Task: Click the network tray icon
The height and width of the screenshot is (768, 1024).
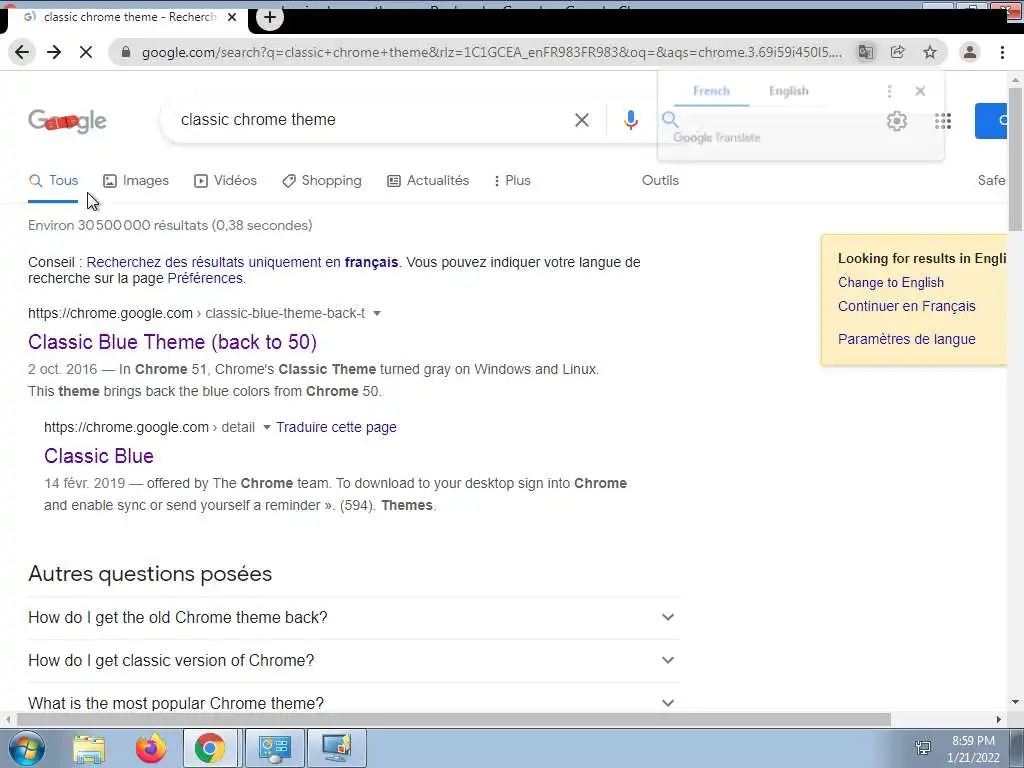Action: click(923, 748)
